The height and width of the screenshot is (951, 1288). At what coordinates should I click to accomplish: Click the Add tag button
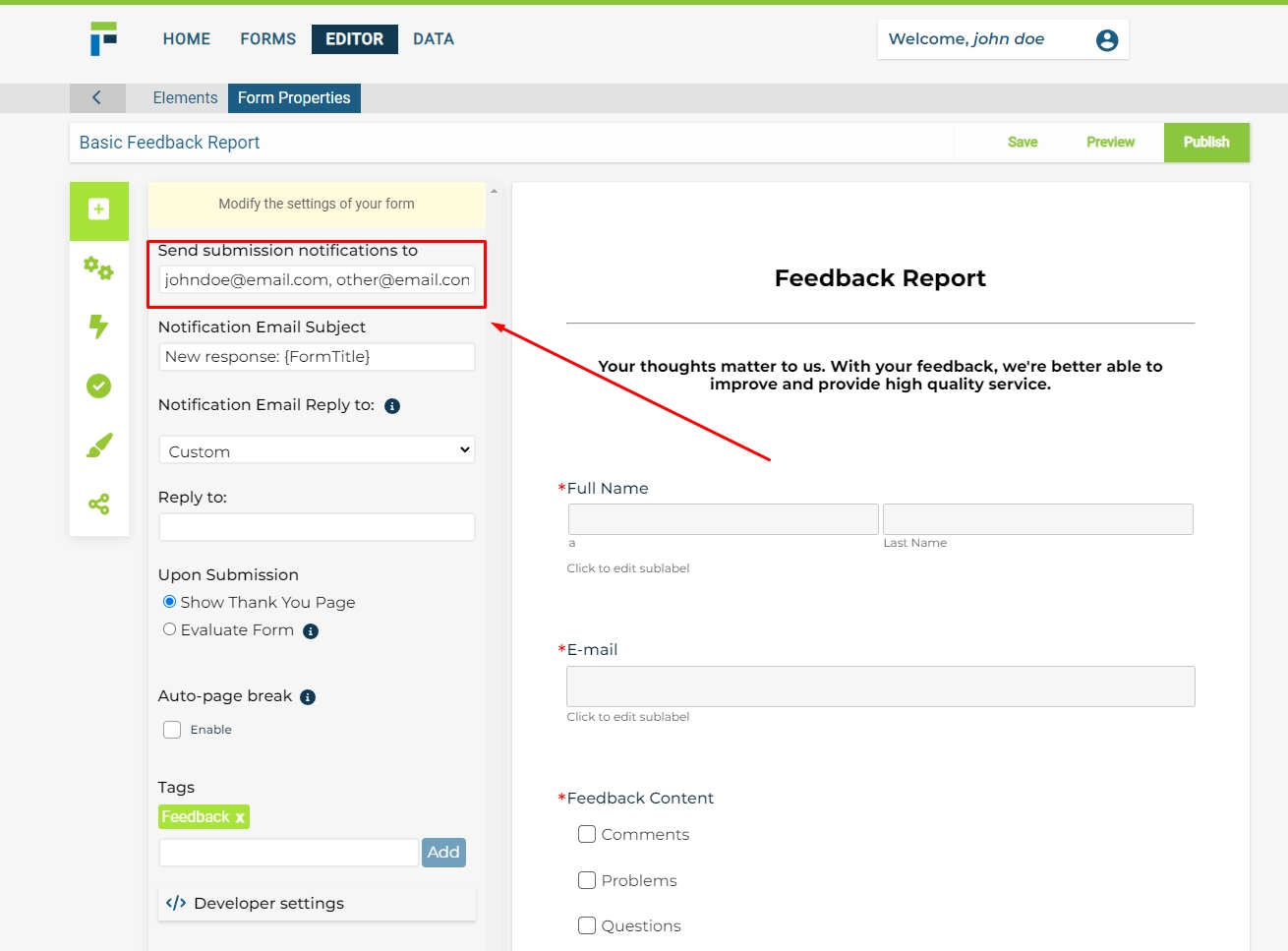(443, 853)
